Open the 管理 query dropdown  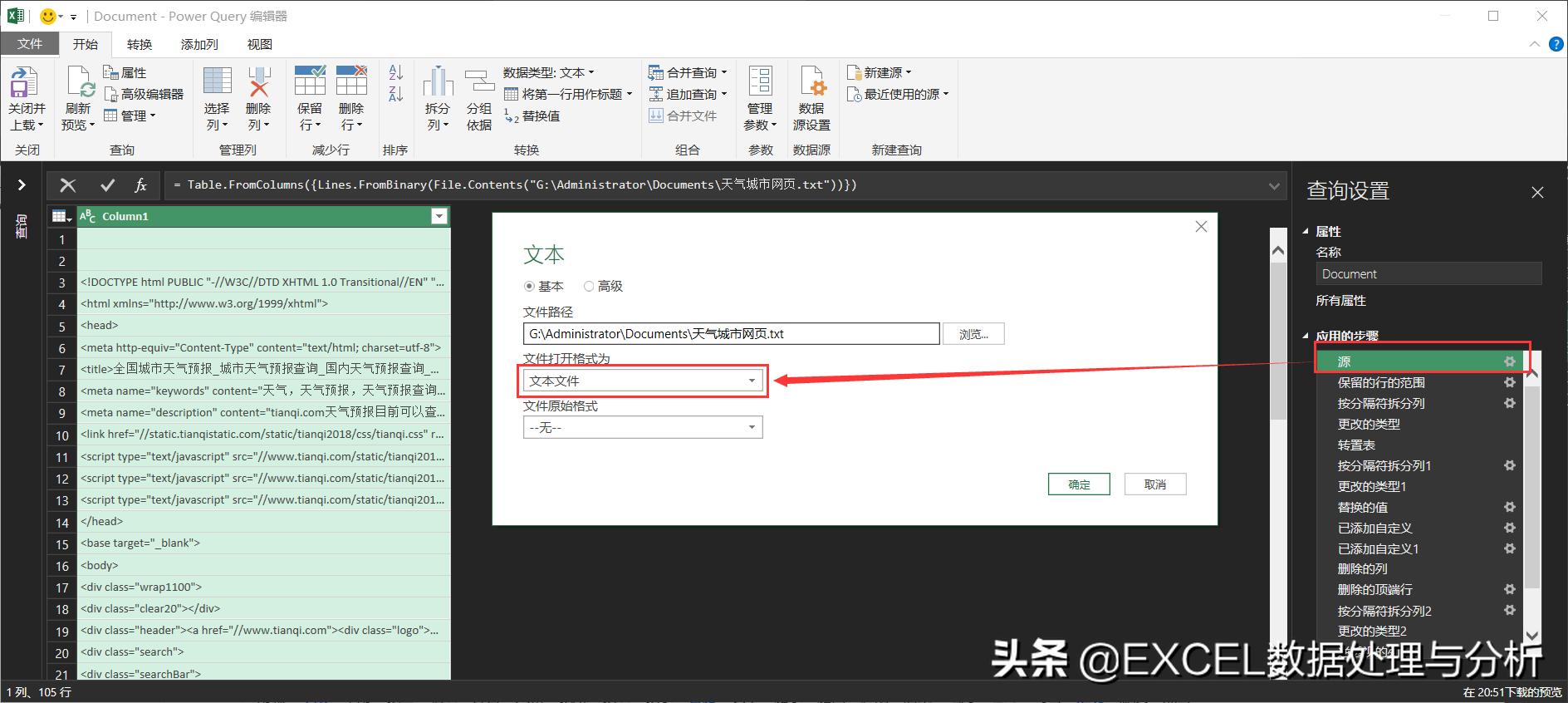tap(130, 116)
